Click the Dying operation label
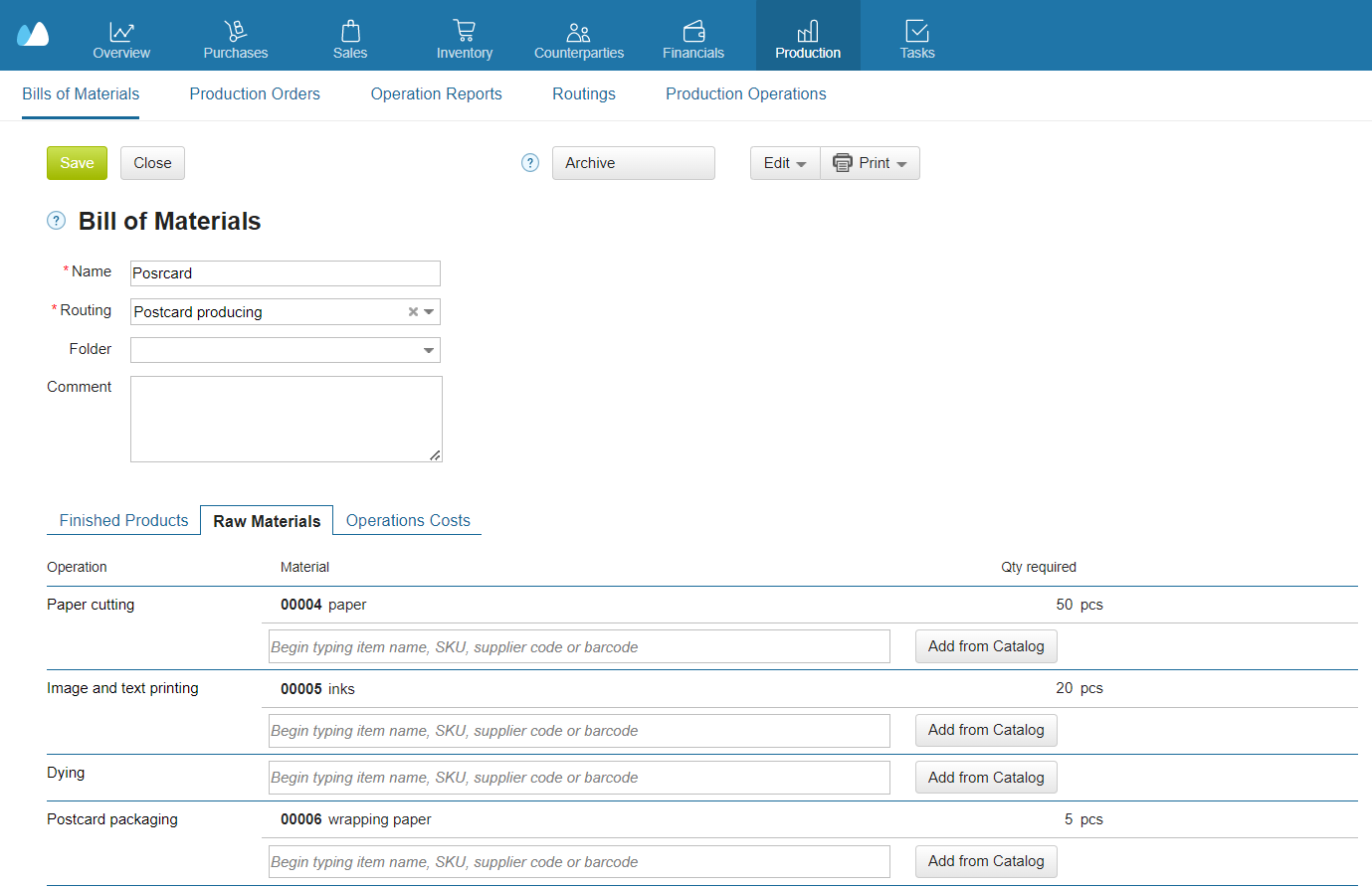The image size is (1372, 888). [x=66, y=773]
